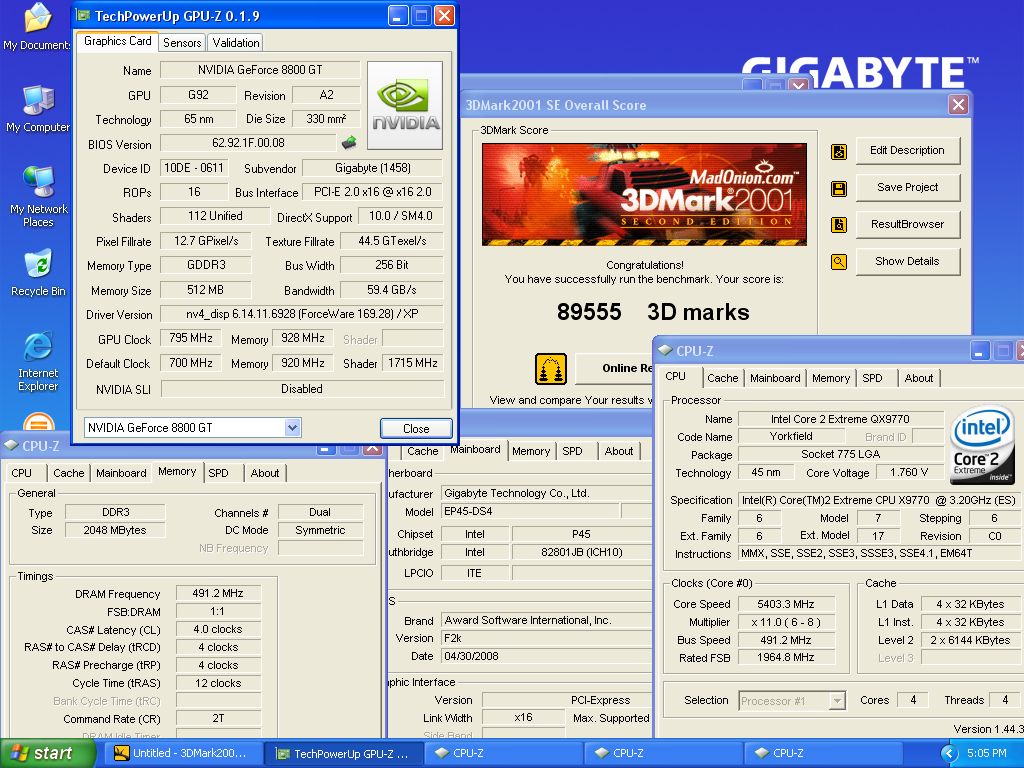Click the GPU-Z title bar icon
The width and height of the screenshot is (1024, 768).
point(83,16)
